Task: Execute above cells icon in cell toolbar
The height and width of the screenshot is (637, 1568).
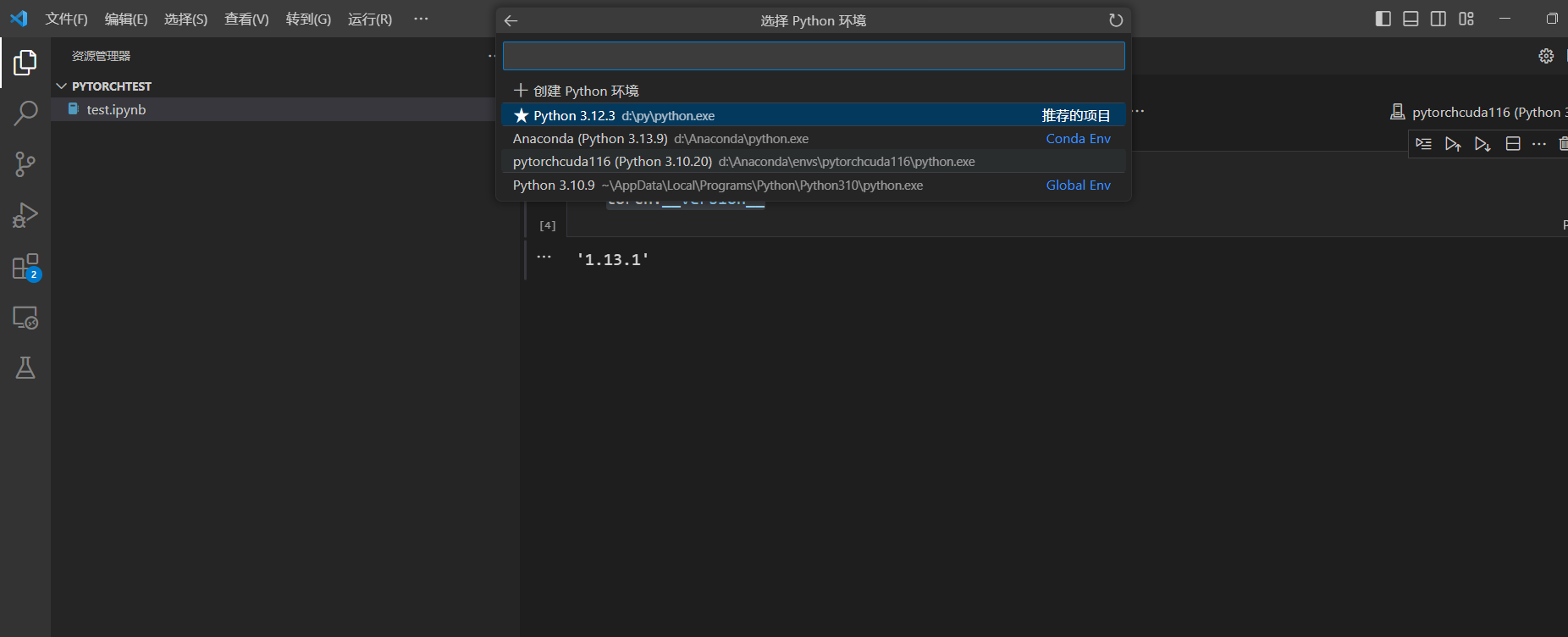Action: (1453, 144)
